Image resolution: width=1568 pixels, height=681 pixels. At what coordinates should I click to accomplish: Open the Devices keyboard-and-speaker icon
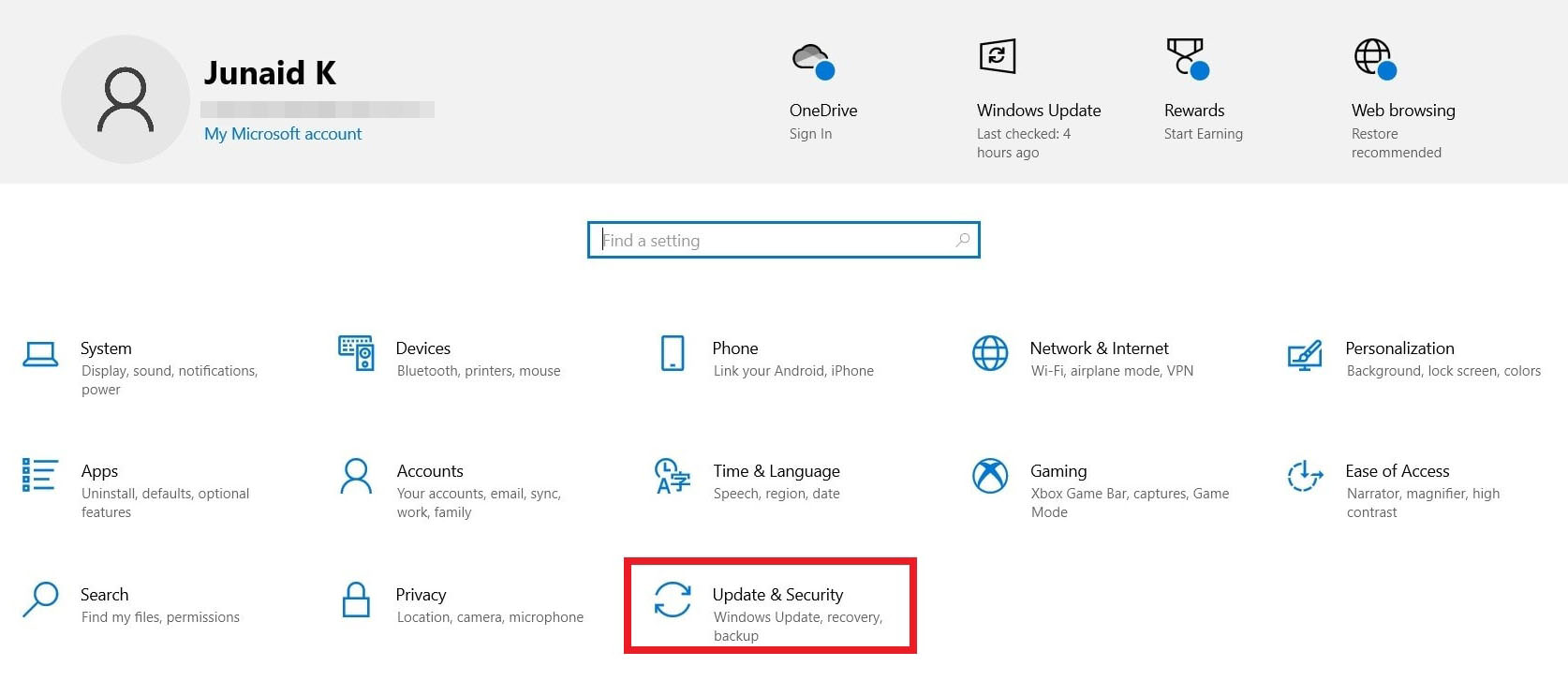(x=356, y=353)
